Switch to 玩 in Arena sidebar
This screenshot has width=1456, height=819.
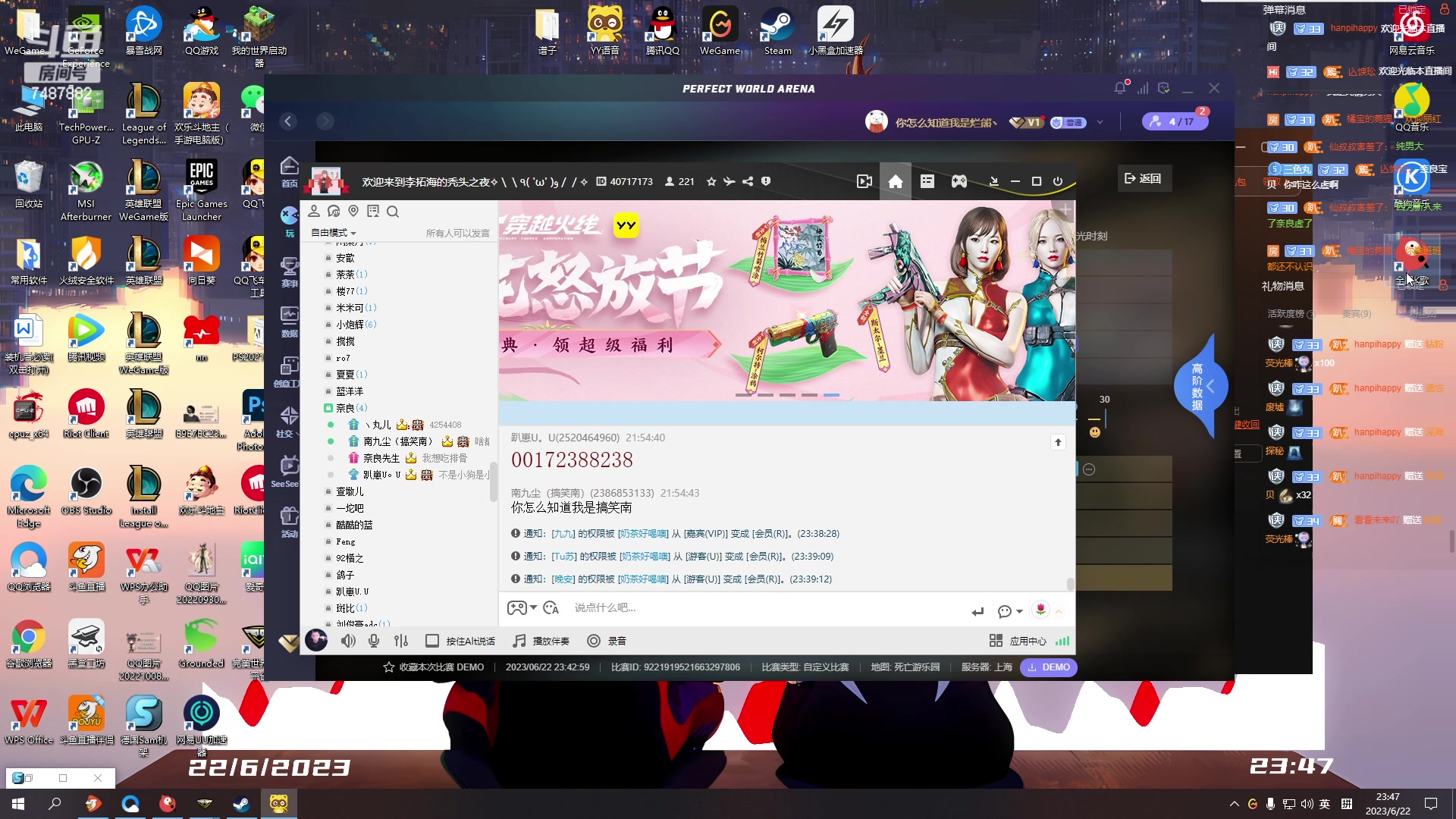(x=290, y=221)
